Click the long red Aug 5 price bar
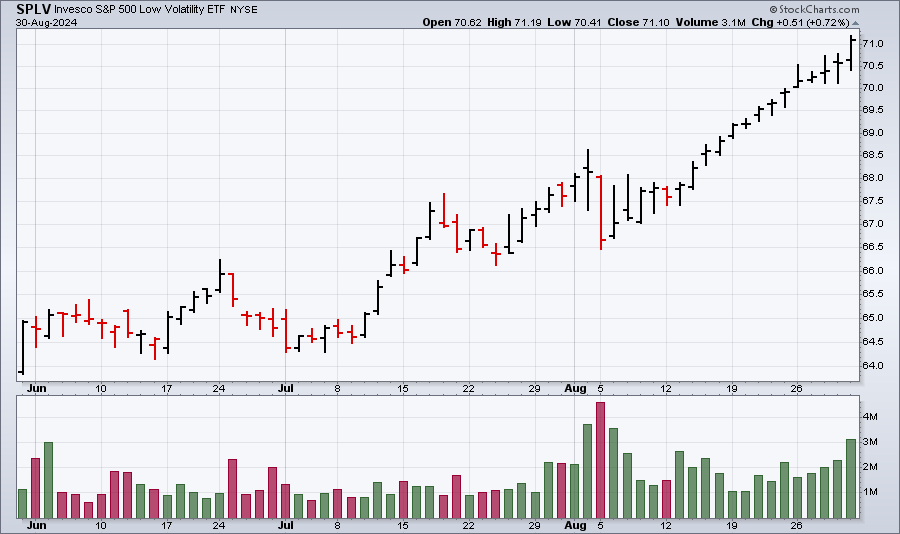The height and width of the screenshot is (534, 900). point(600,212)
